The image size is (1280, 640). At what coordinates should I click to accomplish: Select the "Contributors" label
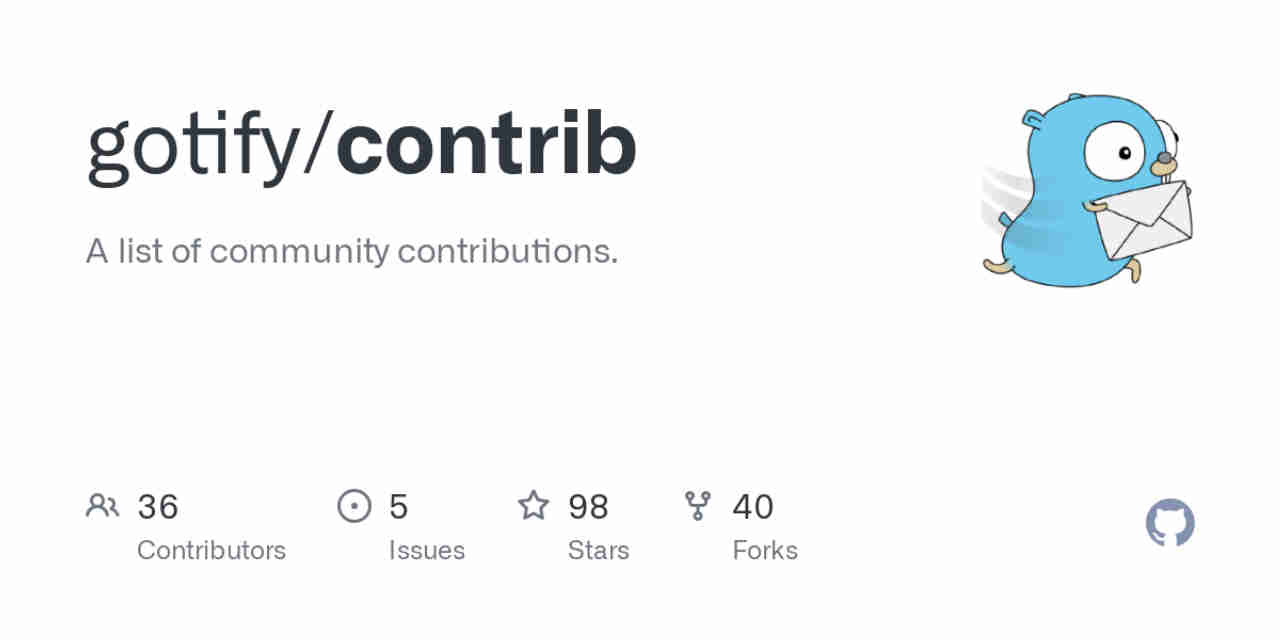[211, 550]
